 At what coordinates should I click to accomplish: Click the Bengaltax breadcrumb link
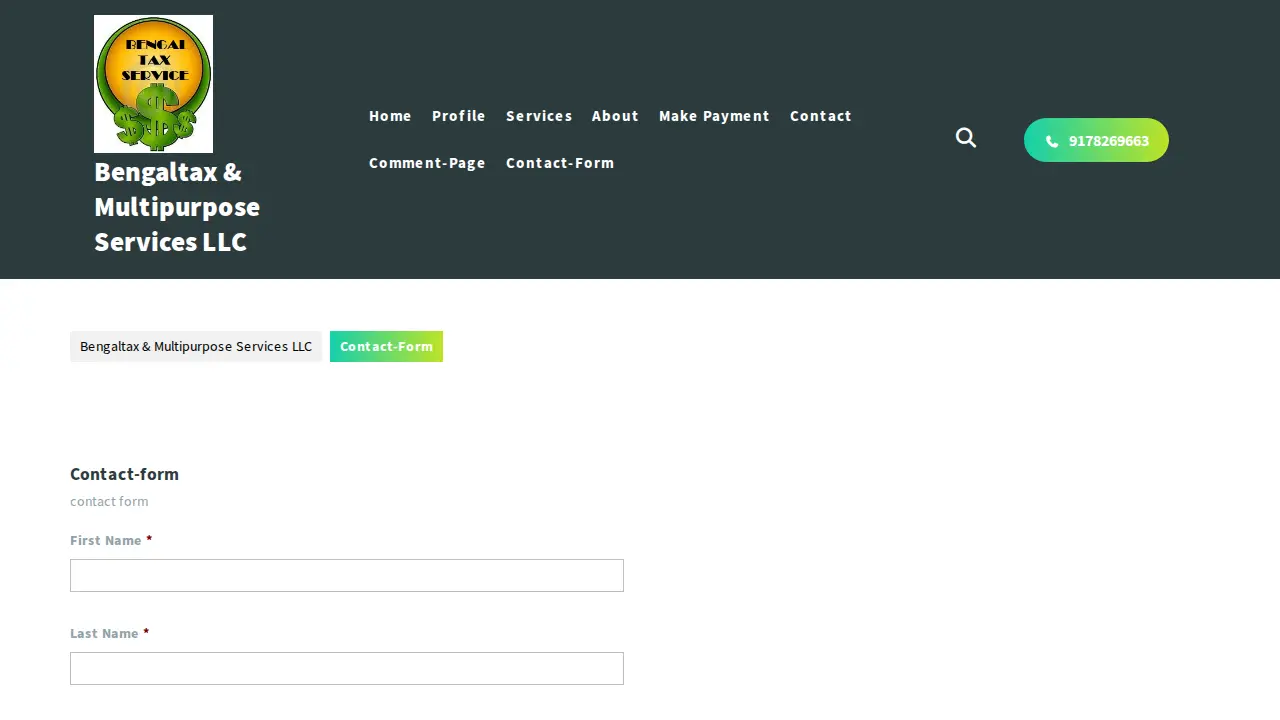pyautogui.click(x=196, y=346)
